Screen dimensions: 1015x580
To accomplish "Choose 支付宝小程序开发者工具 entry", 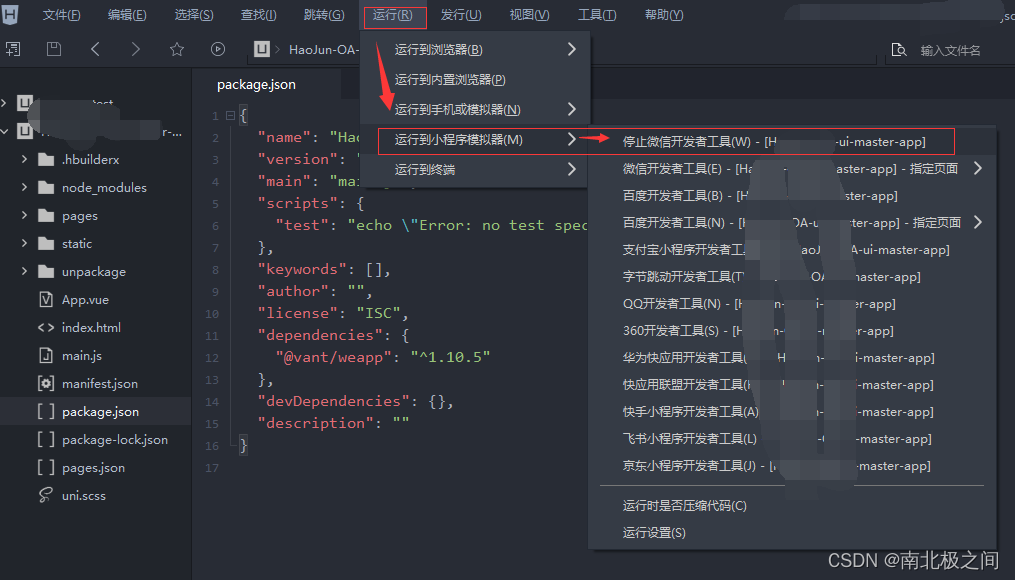I will click(x=792, y=250).
